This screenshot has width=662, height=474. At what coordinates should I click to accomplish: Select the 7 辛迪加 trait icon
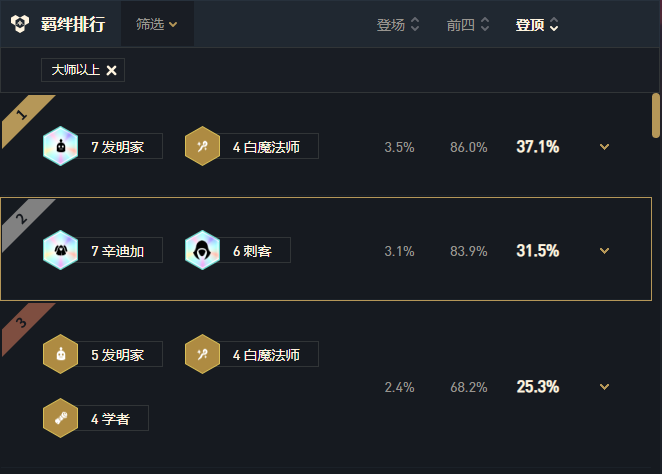click(60, 250)
